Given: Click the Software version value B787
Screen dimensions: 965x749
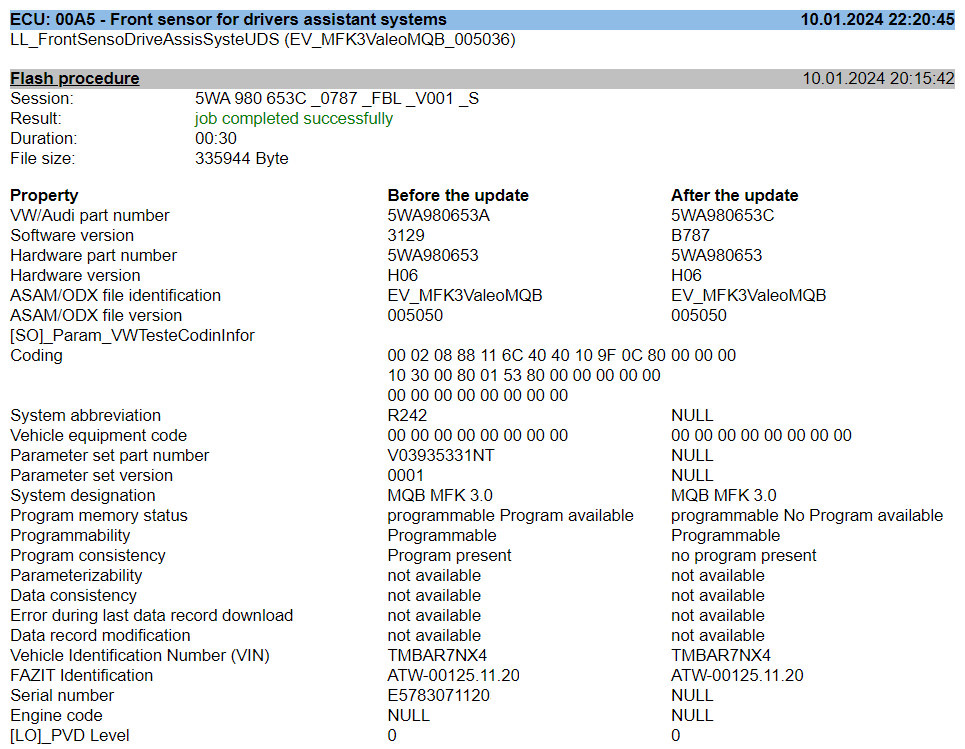Looking at the screenshot, I should (687, 235).
